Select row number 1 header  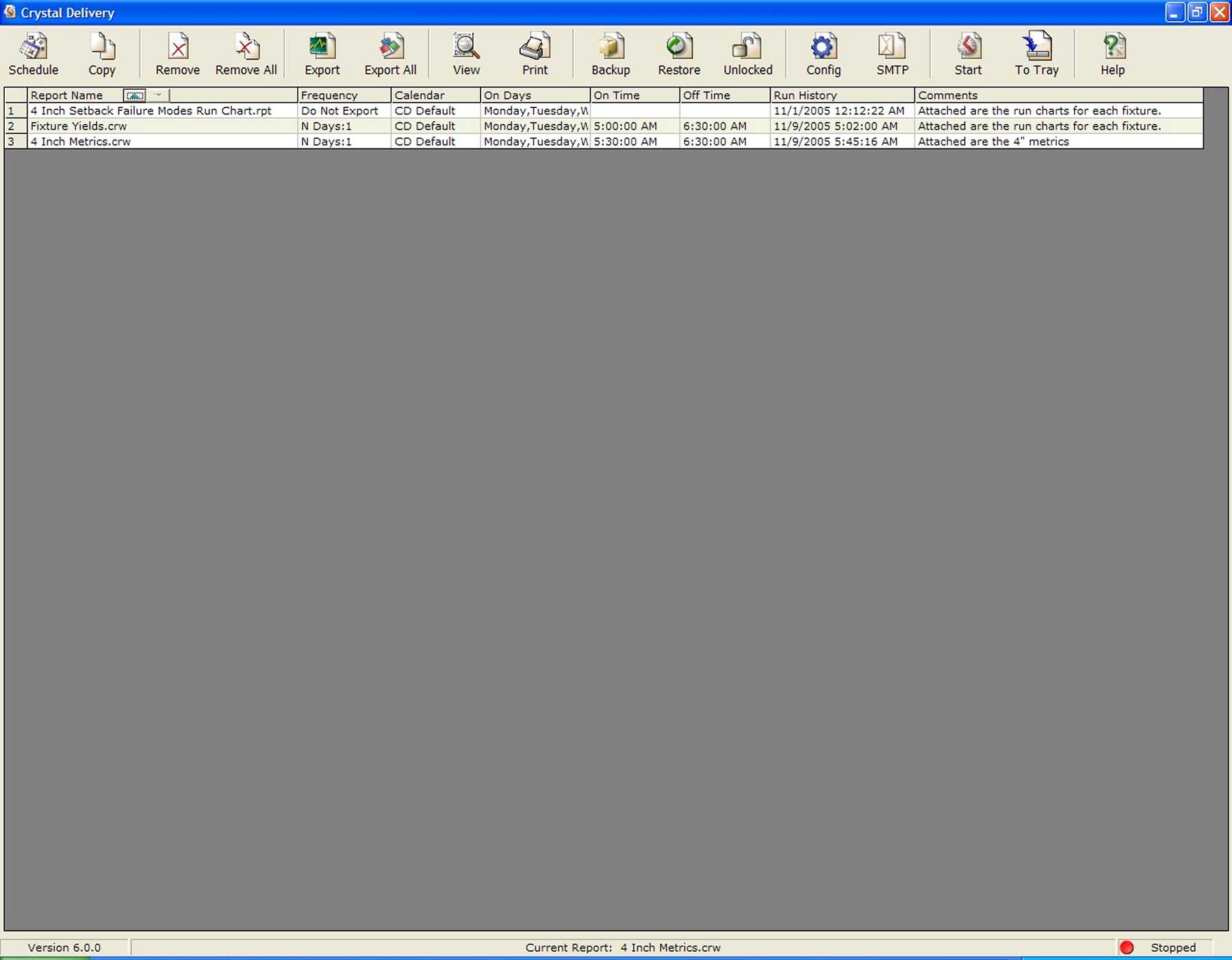16,111
